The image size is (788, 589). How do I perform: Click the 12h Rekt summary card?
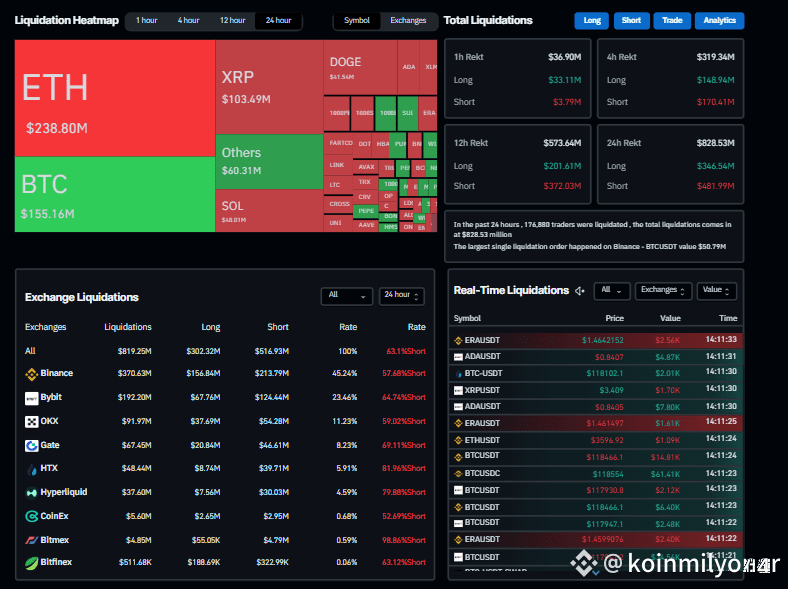click(x=518, y=164)
